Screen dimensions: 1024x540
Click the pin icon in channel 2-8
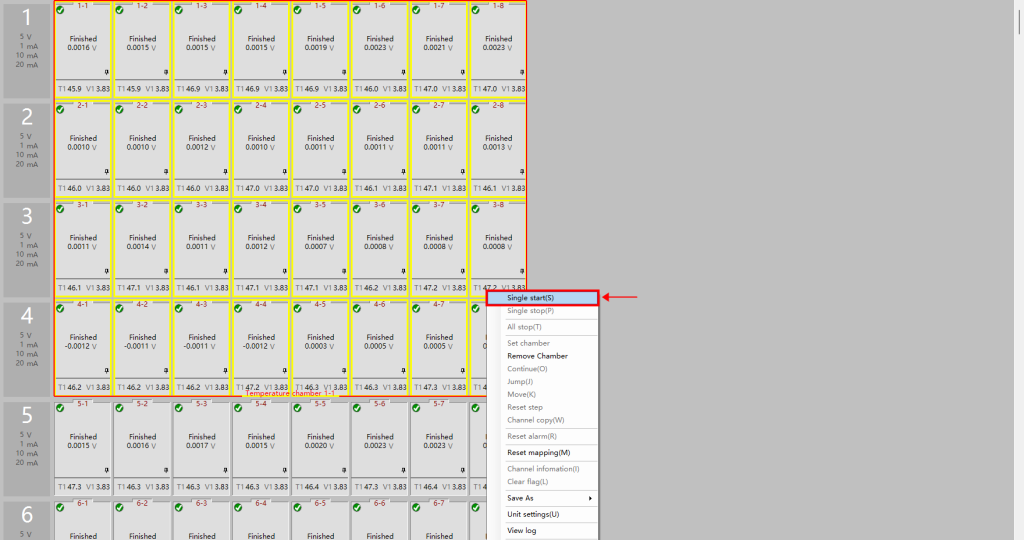521,172
